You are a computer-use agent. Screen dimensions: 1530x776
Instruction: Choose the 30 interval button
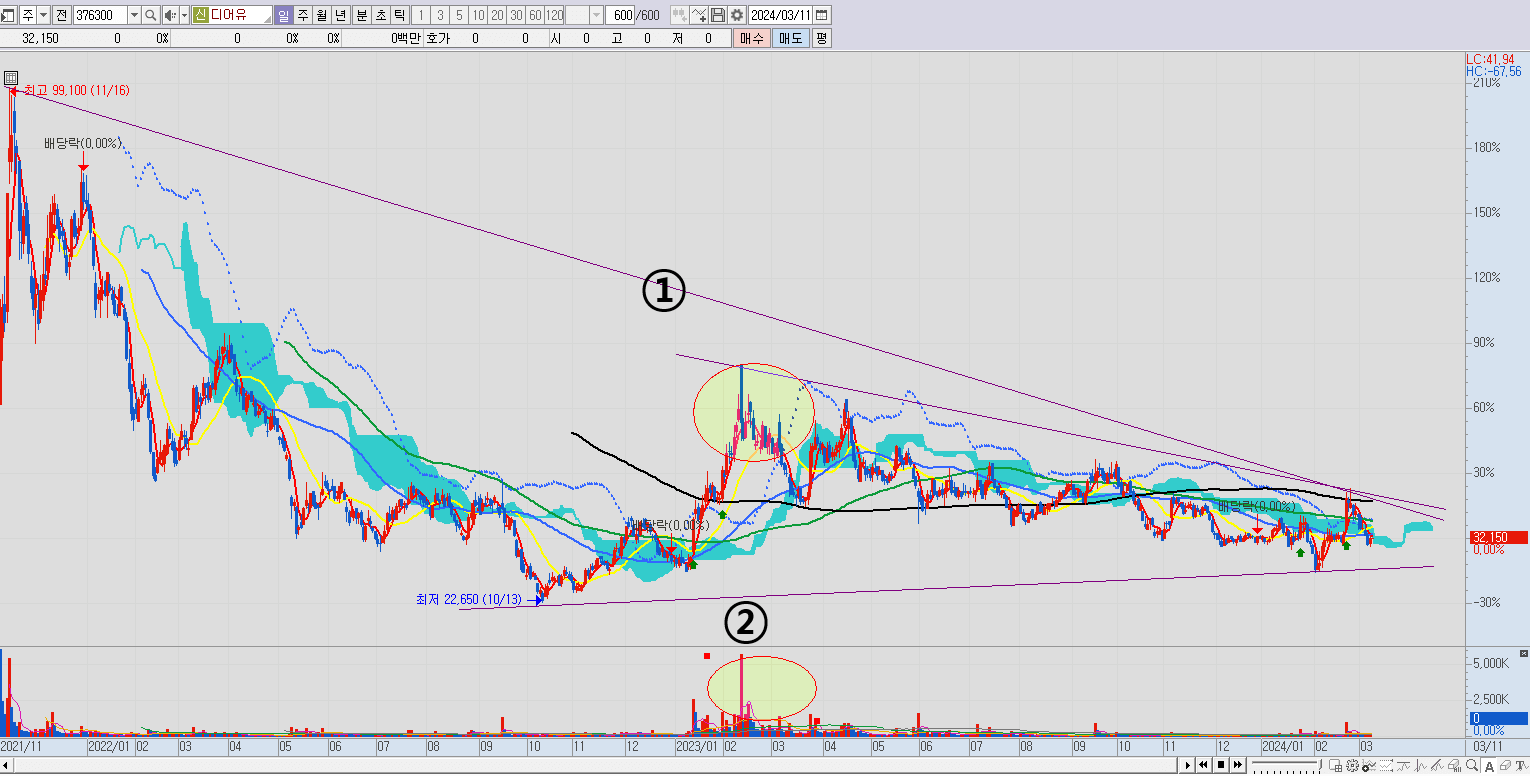click(x=516, y=15)
